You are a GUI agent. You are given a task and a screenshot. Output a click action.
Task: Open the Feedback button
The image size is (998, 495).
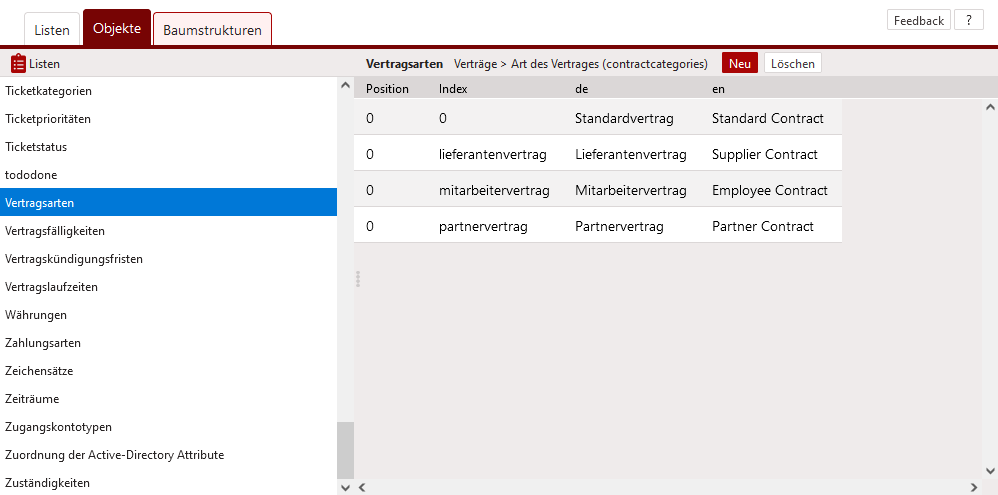pos(918,20)
